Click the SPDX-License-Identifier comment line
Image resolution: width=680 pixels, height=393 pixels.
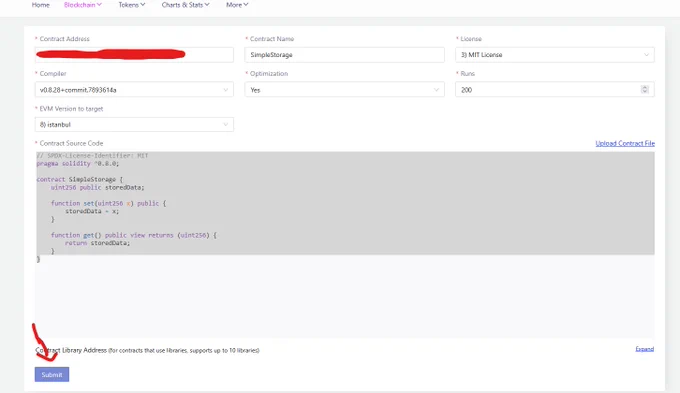[x=92, y=155]
